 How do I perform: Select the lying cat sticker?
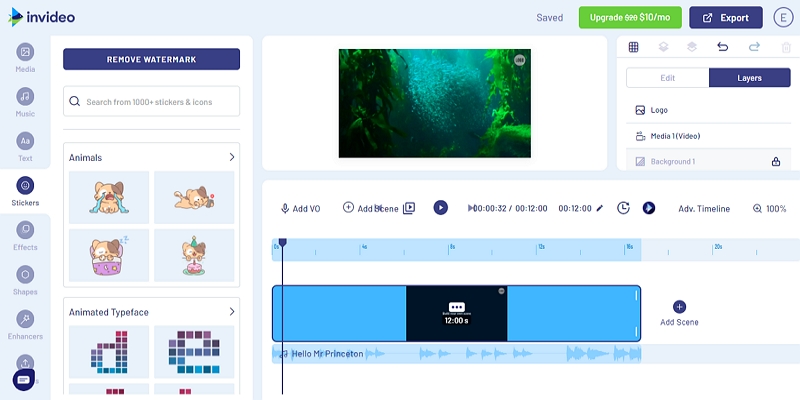click(x=194, y=197)
